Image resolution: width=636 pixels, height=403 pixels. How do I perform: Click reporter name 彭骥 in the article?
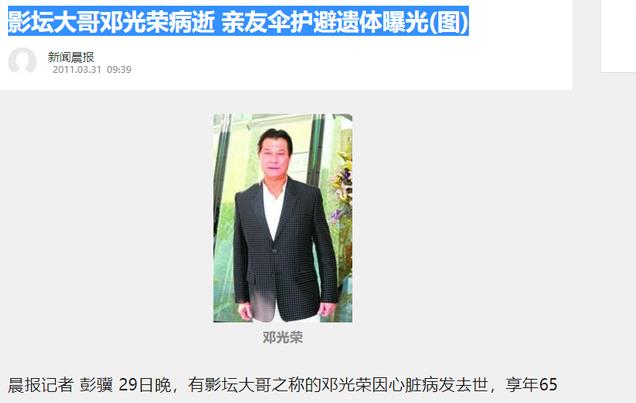pos(96,385)
